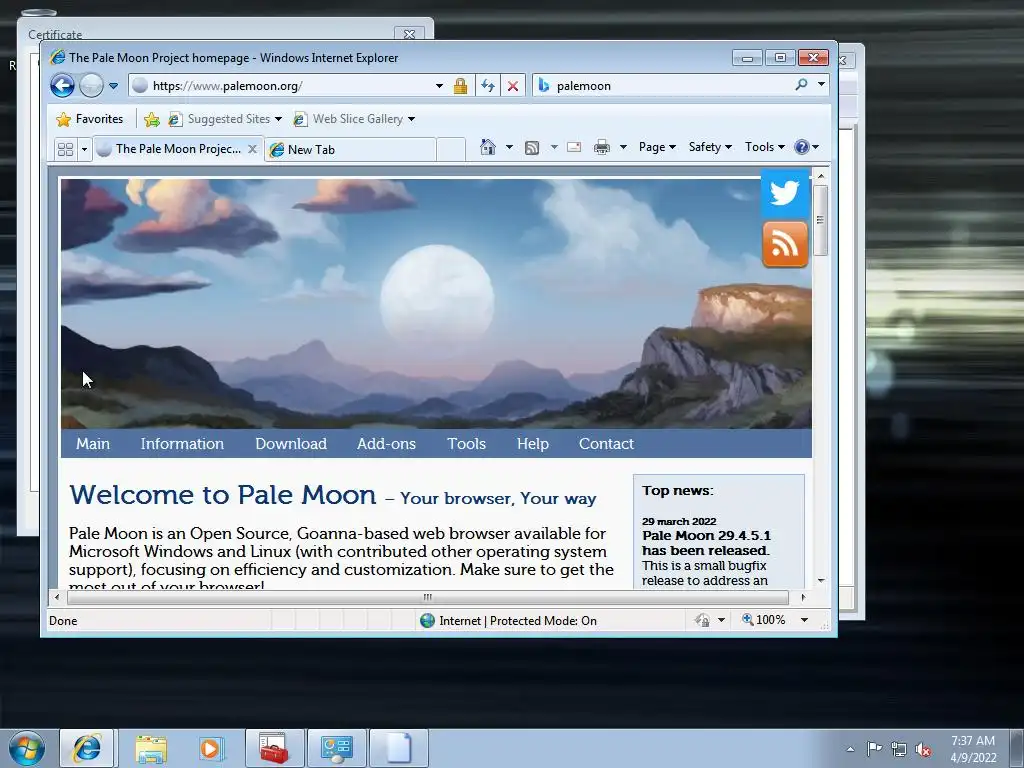Image resolution: width=1024 pixels, height=768 pixels.
Task: Click the control panel taskbar icon
Action: pyautogui.click(x=337, y=748)
